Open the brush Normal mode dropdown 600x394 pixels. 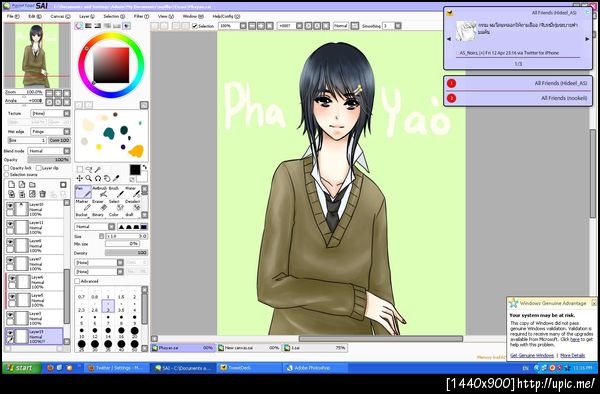click(x=95, y=227)
